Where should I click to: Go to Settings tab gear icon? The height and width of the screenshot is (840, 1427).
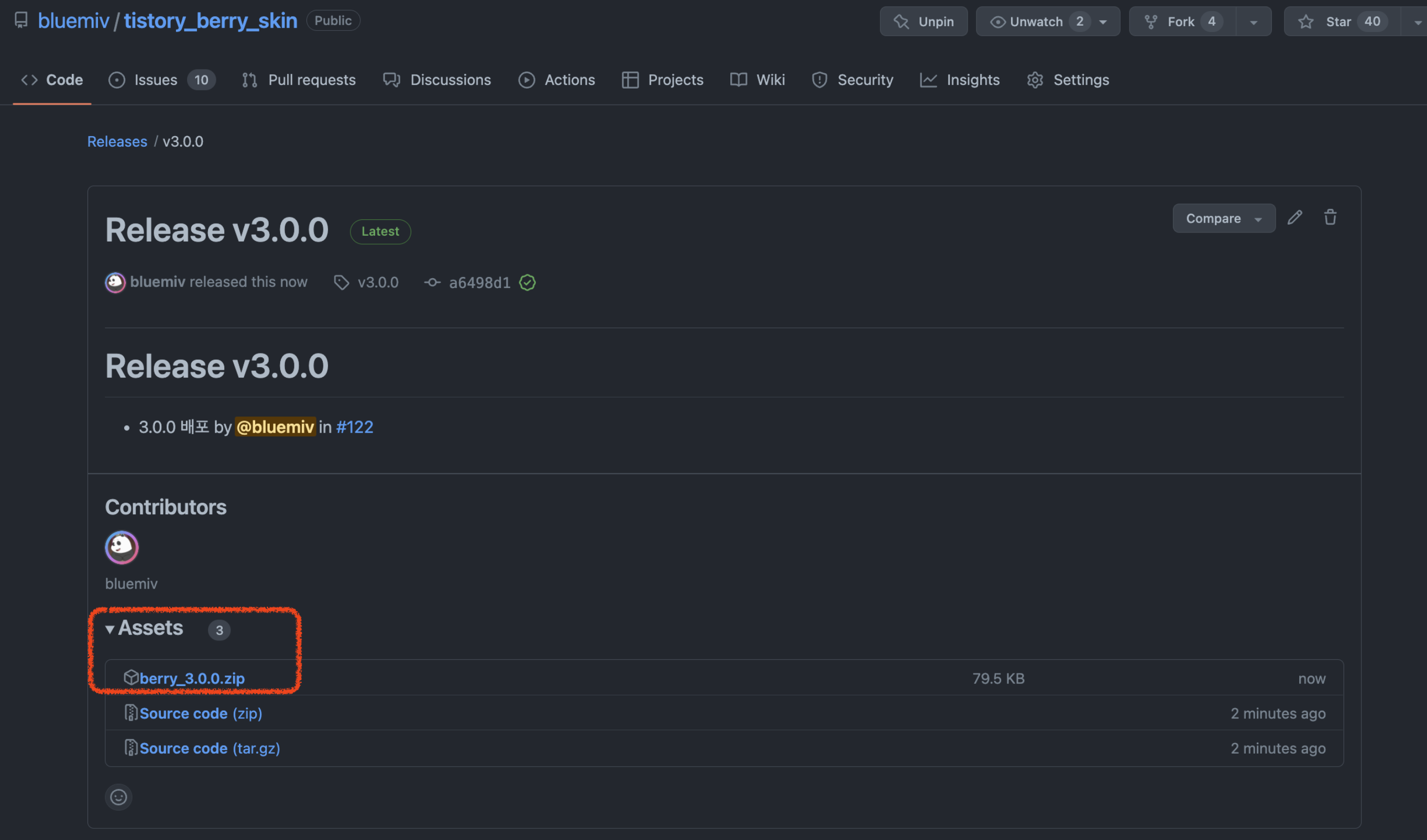point(1035,80)
